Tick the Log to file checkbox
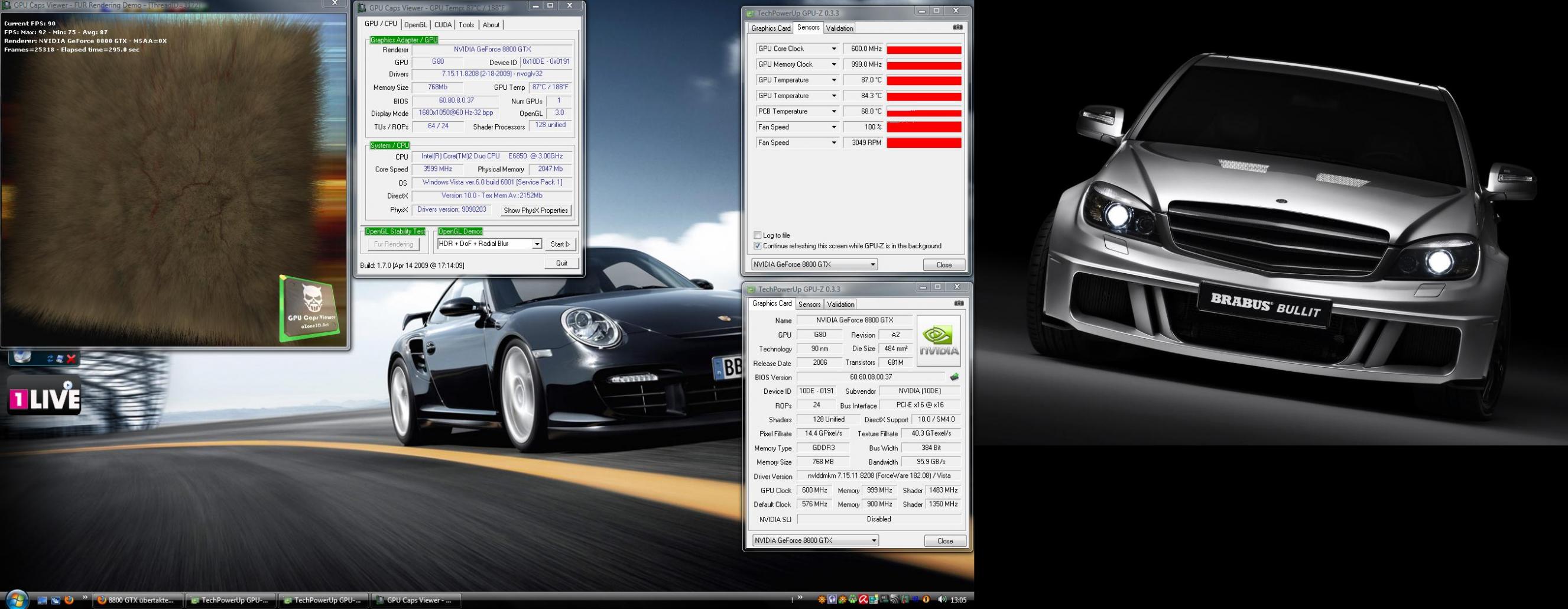This screenshot has width=1568, height=609. (757, 235)
